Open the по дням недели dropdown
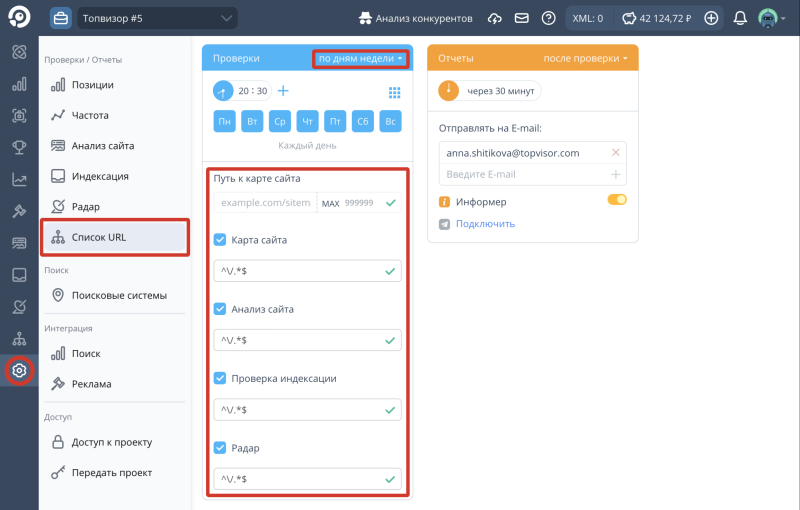 pyautogui.click(x=360, y=59)
